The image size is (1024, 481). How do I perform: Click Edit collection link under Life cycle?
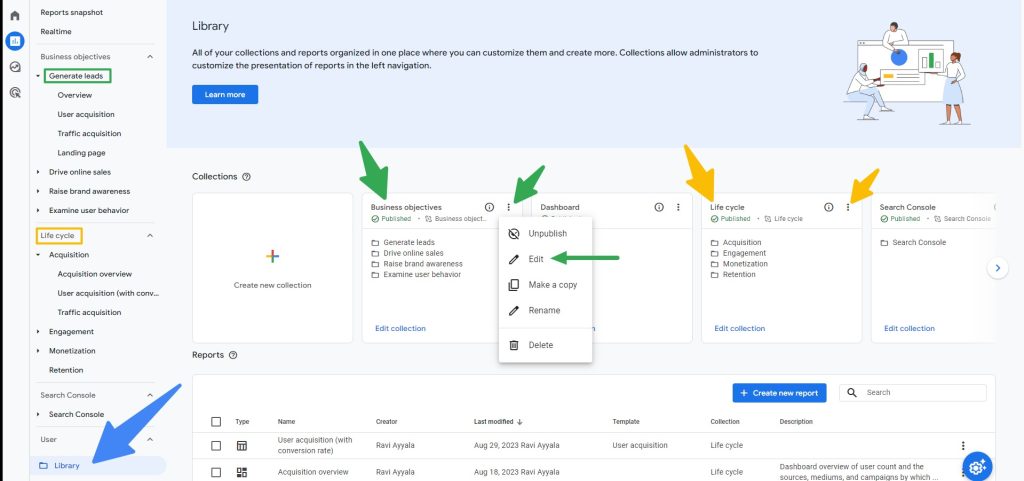pos(739,328)
